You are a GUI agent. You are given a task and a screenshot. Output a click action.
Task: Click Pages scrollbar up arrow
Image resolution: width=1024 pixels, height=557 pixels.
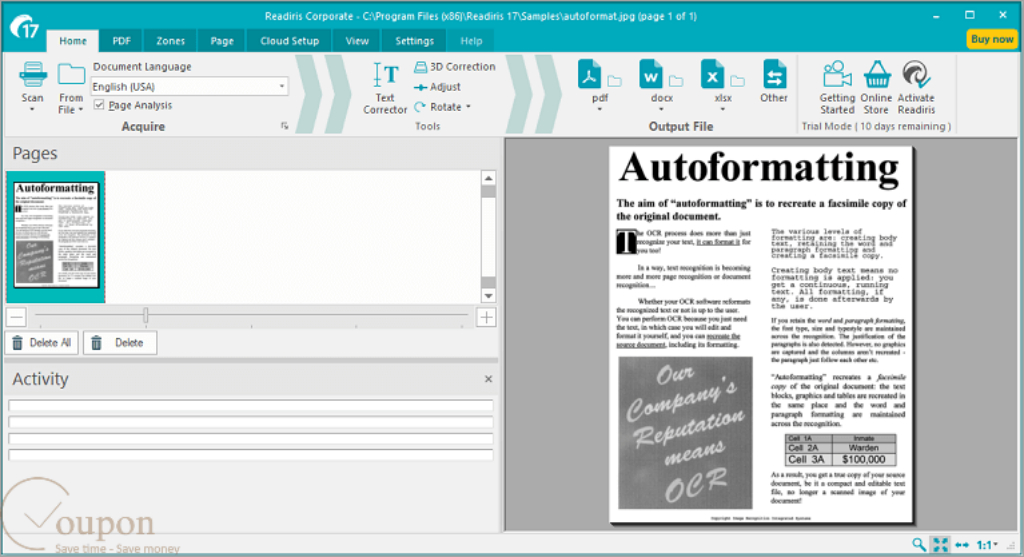488,178
